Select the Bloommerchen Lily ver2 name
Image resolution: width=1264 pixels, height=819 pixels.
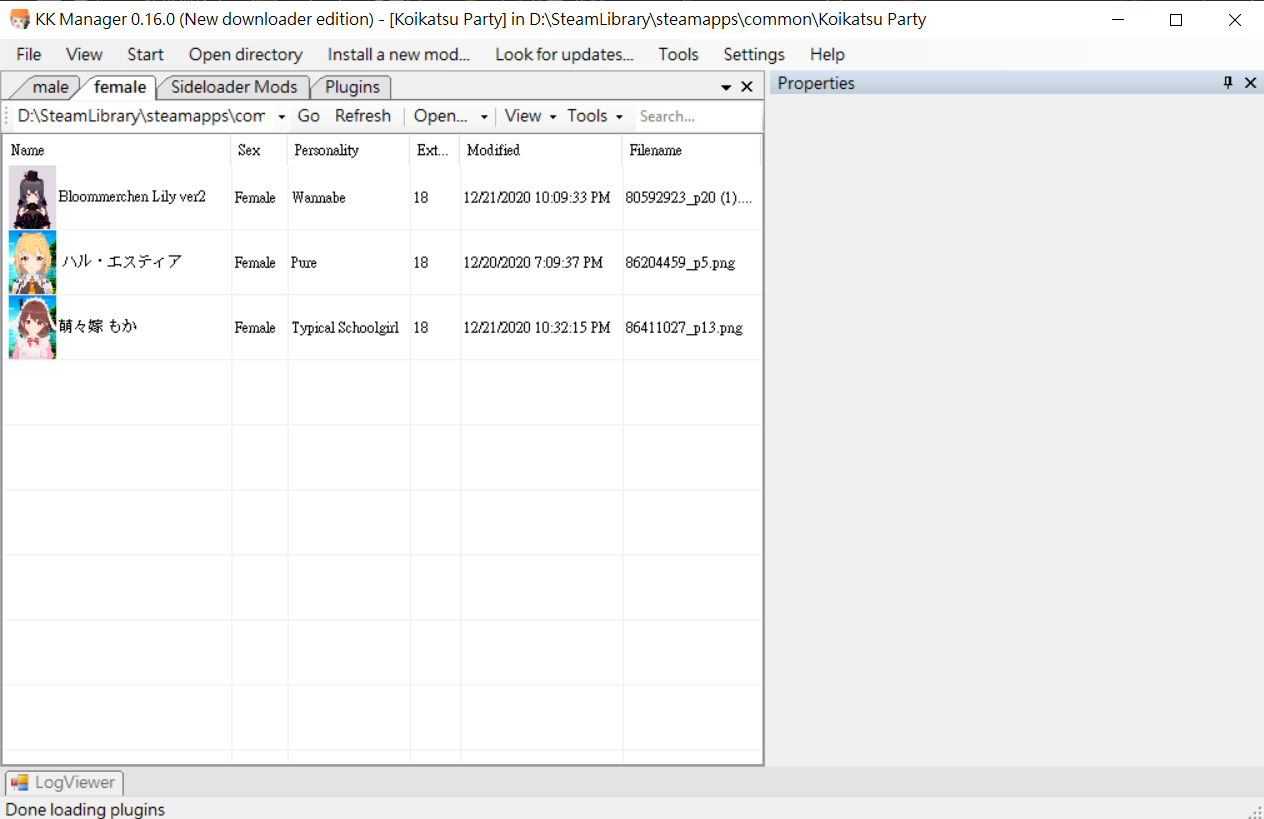[x=132, y=197]
